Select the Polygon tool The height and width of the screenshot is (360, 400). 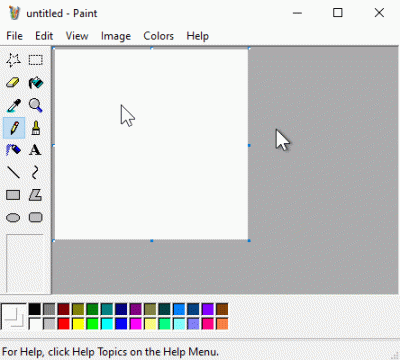coord(36,195)
